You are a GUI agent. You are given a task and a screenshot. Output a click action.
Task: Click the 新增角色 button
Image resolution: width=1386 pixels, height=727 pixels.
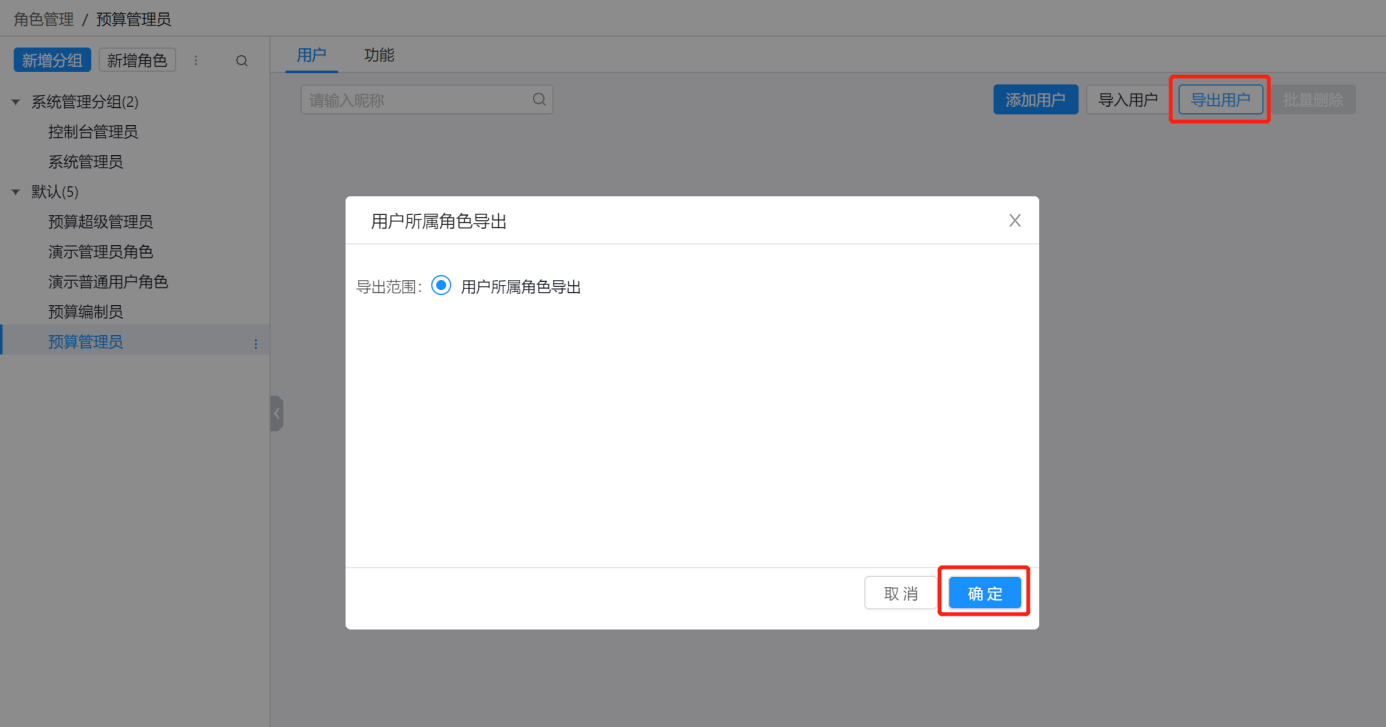[x=137, y=61]
